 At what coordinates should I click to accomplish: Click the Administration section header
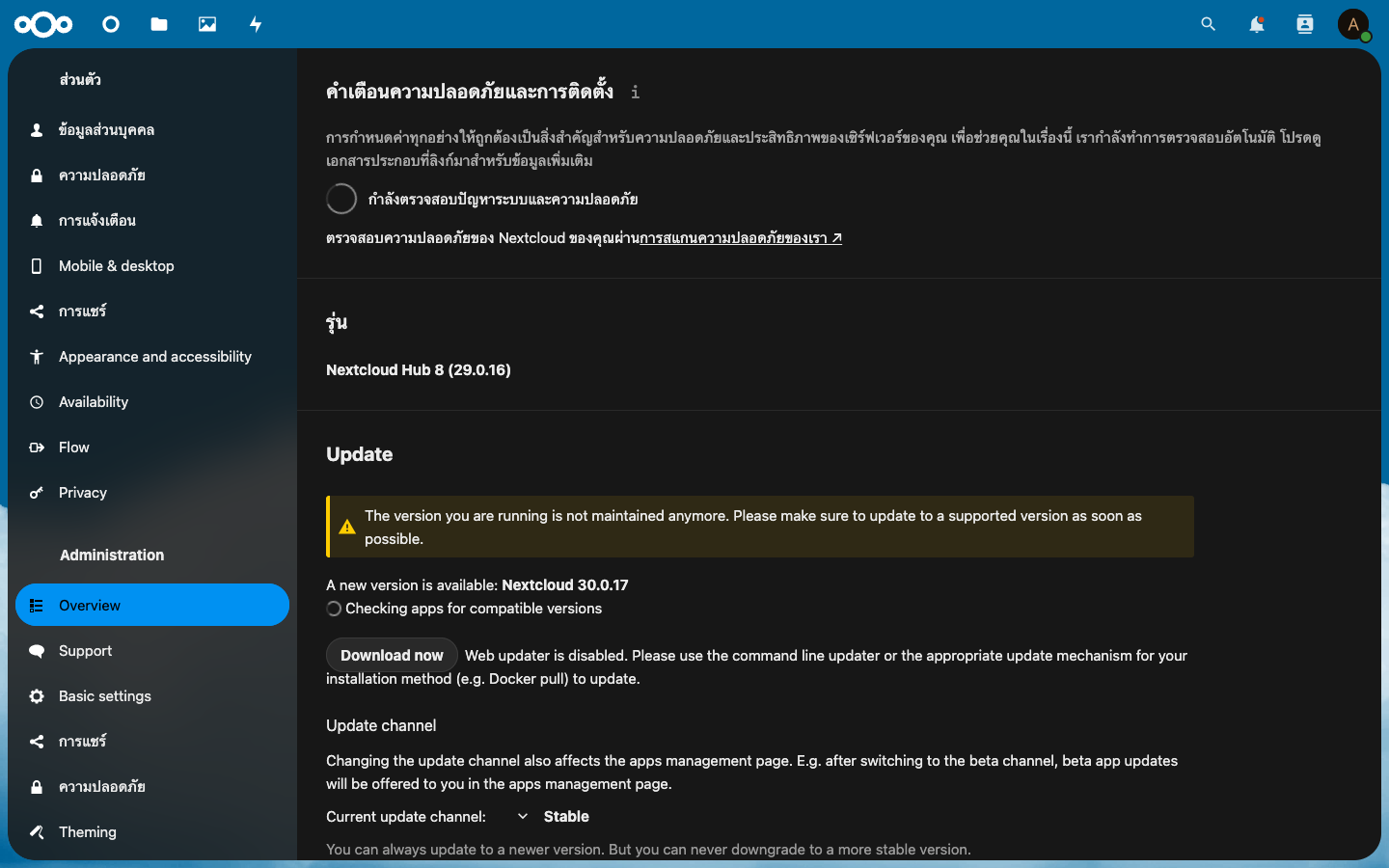[x=112, y=556]
